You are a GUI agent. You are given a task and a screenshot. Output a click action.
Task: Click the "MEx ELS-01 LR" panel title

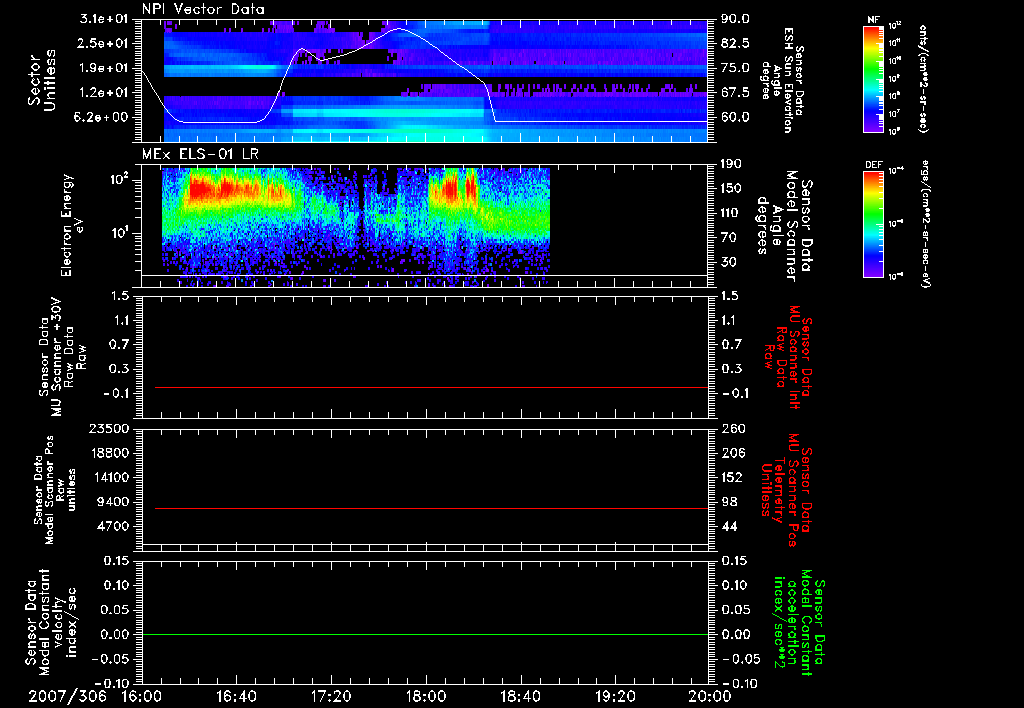[x=200, y=154]
